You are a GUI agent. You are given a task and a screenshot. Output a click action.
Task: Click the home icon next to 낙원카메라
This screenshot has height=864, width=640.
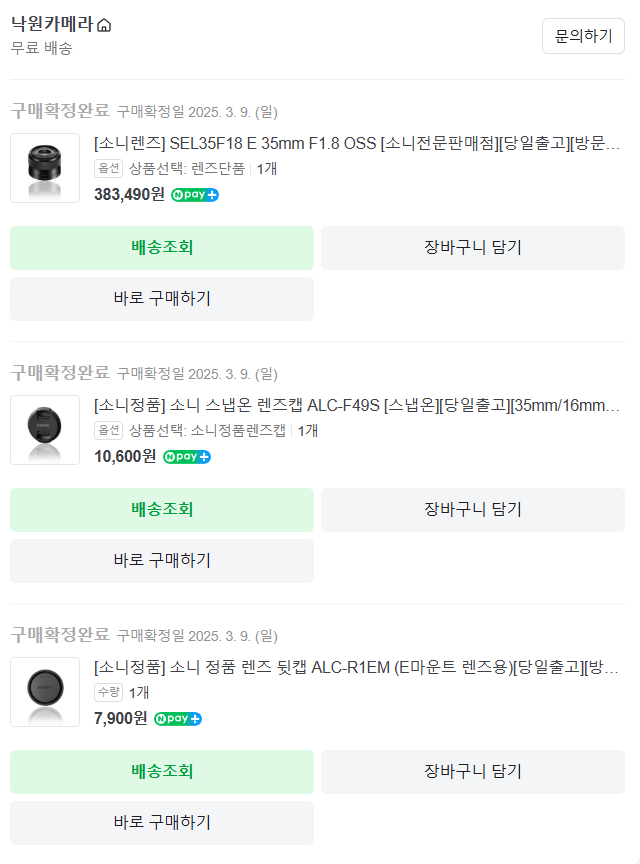pos(104,26)
